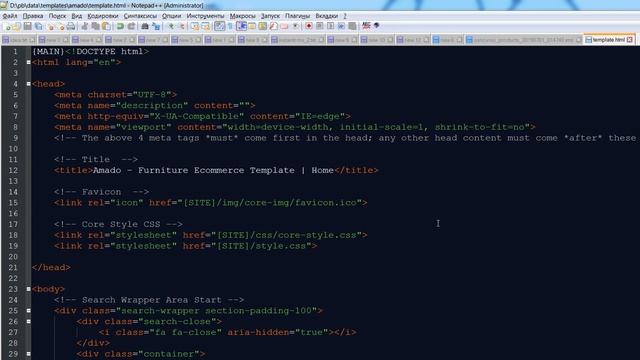Undo the last edit via the green arrow

pyautogui.click(x=120, y=27)
